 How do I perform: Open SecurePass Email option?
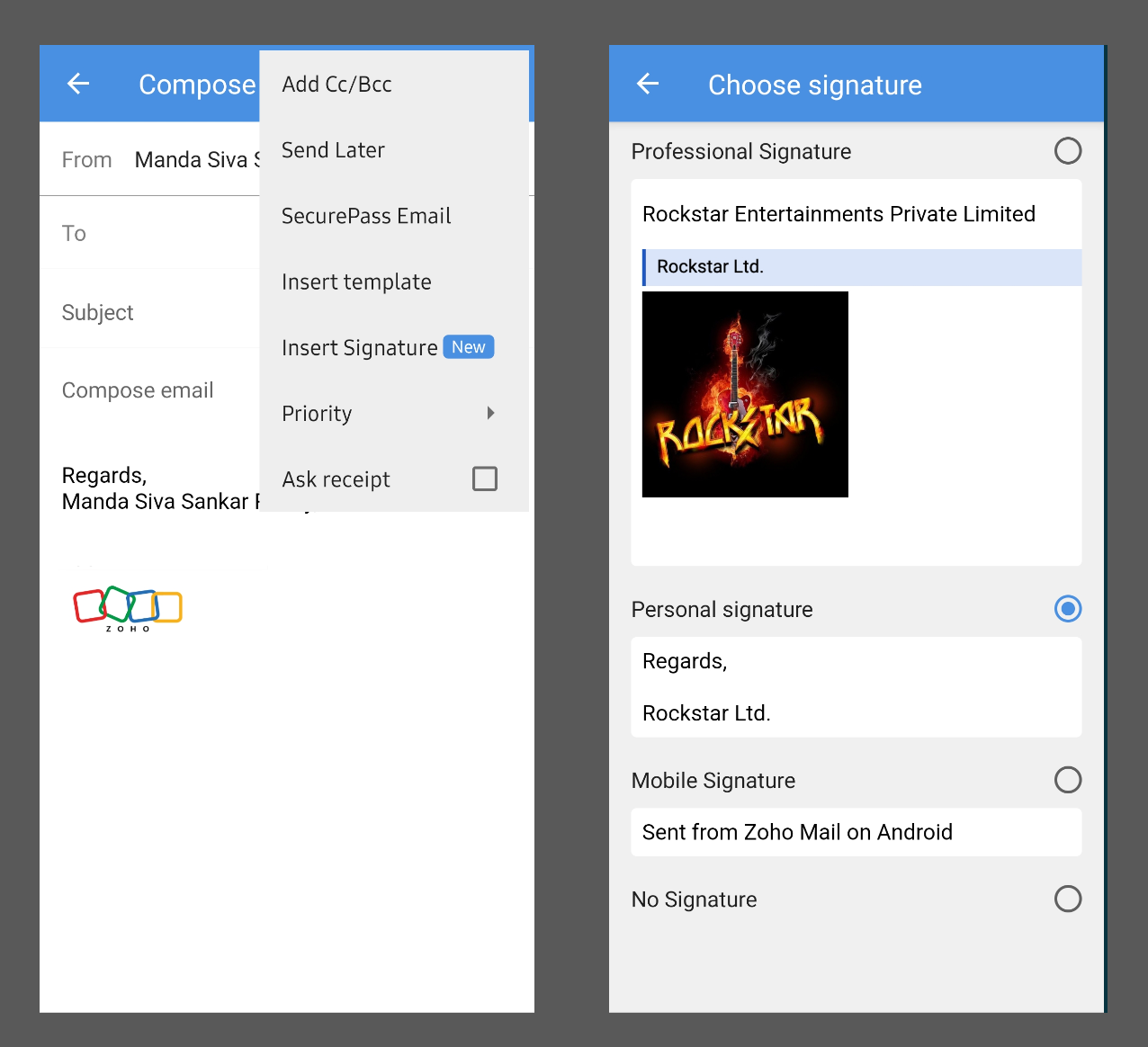(394, 216)
